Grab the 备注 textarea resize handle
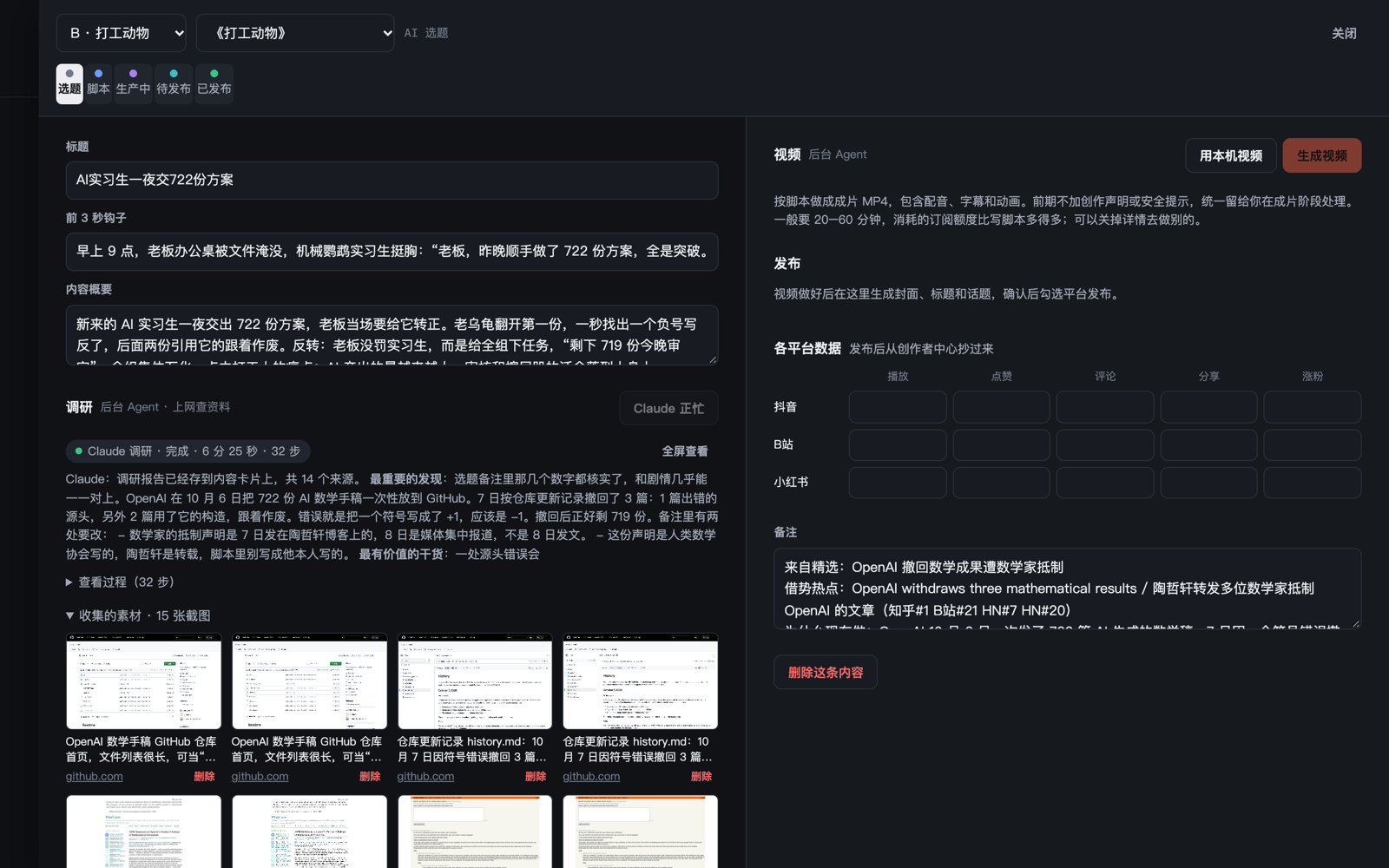Viewport: 1389px width, 868px height. click(1355, 622)
